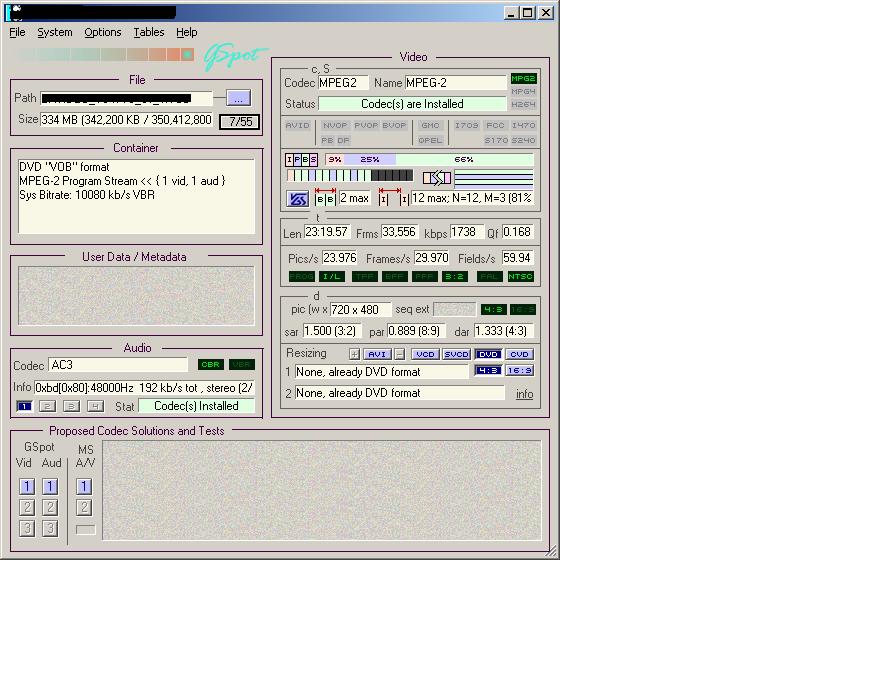Click MS A/V test button 2

84,508
